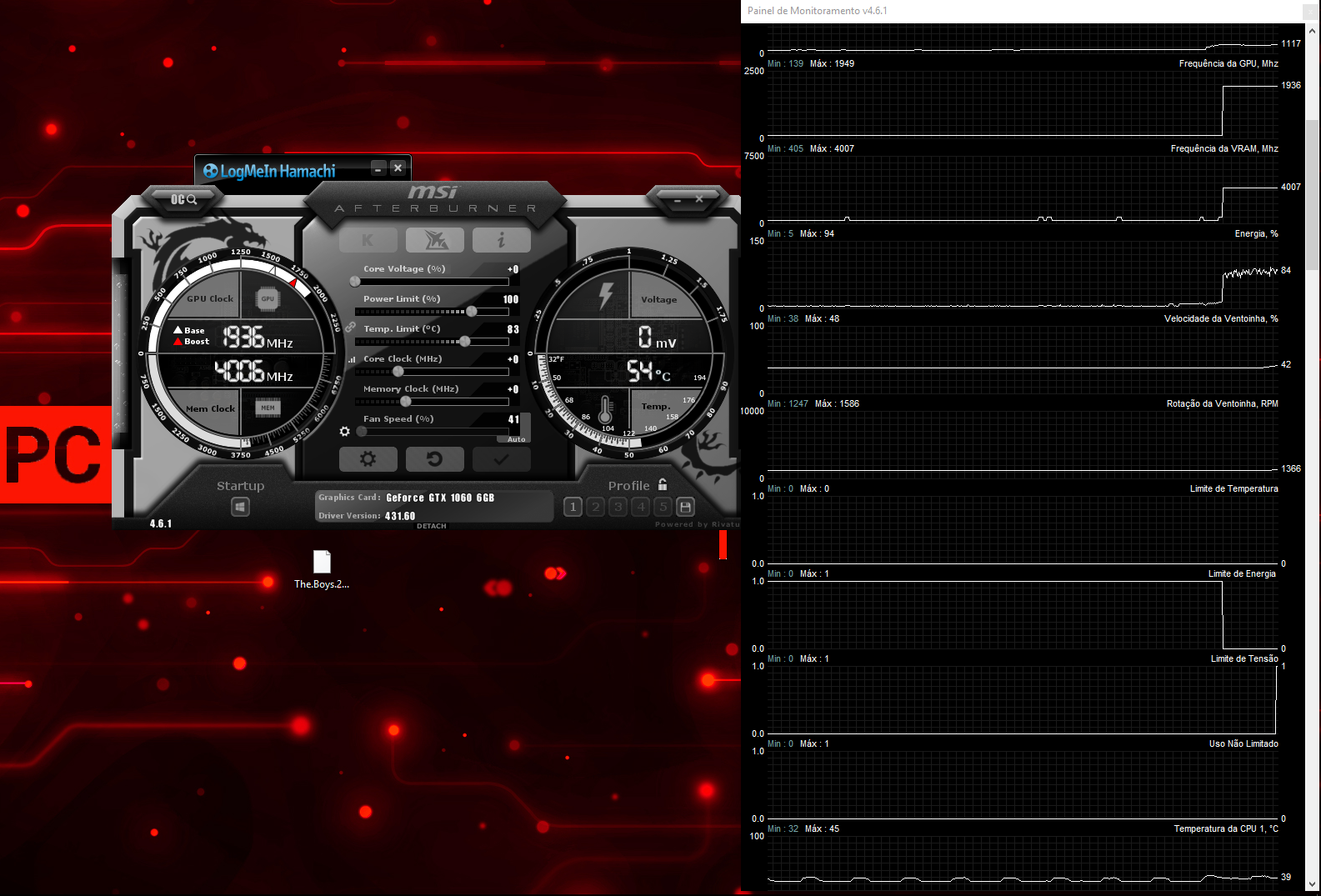
Task: Click the Limite de Tensão graph
Action: 1023,700
